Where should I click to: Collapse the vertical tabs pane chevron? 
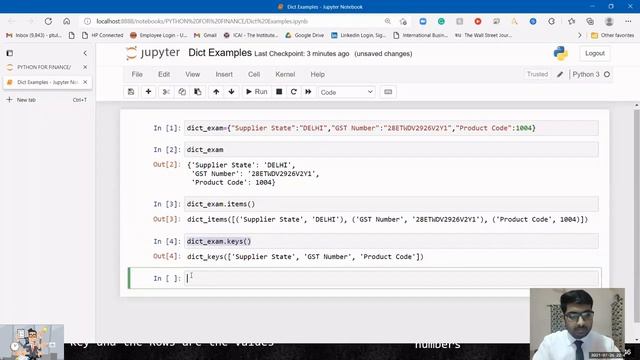[85, 53]
